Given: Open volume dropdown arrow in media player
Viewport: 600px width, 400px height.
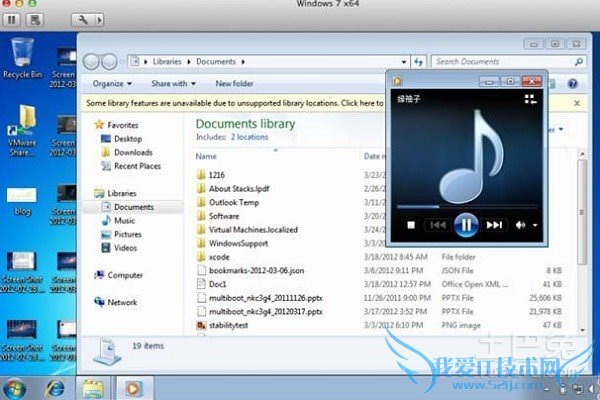Looking at the screenshot, I should click(535, 225).
